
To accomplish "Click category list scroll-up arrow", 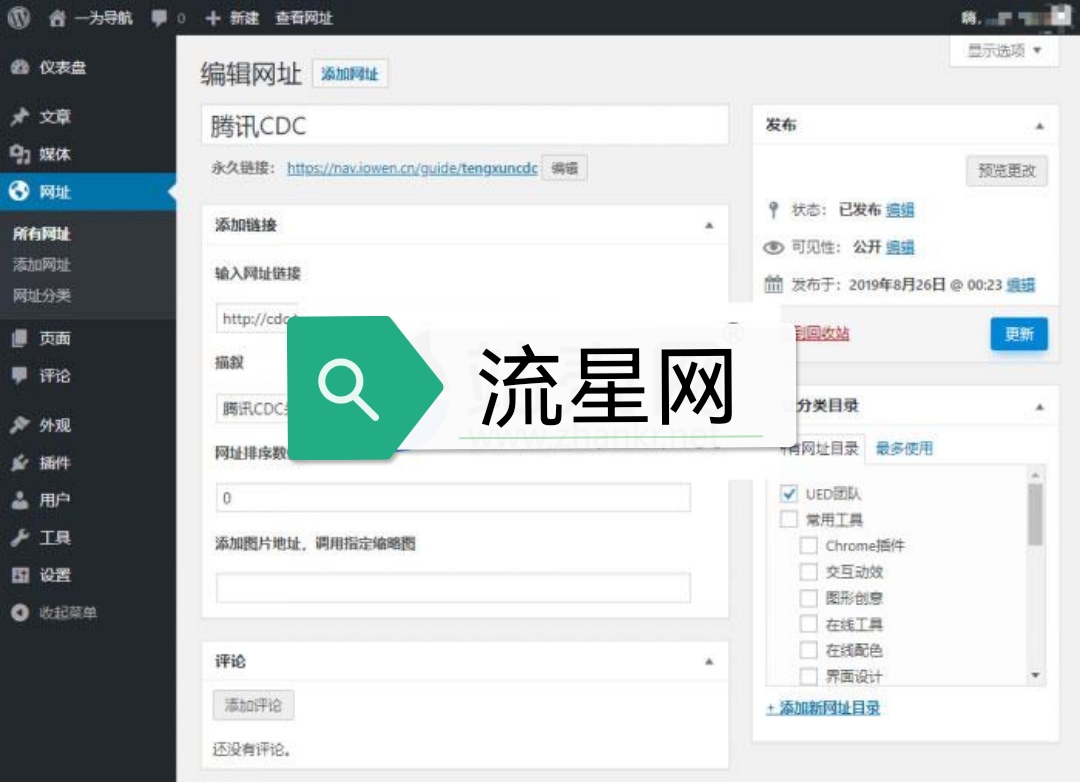I will (x=1035, y=475).
